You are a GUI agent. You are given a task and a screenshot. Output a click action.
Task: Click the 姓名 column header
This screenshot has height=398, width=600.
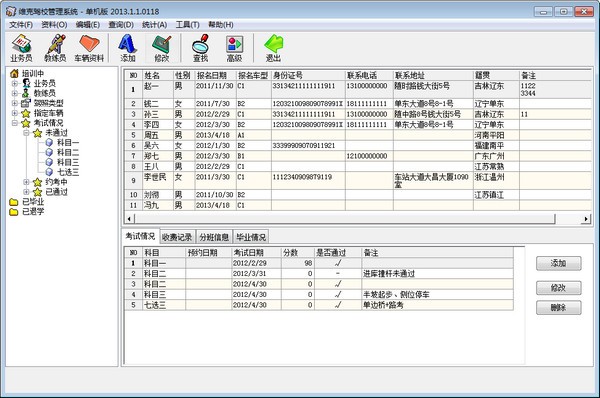[158, 75]
